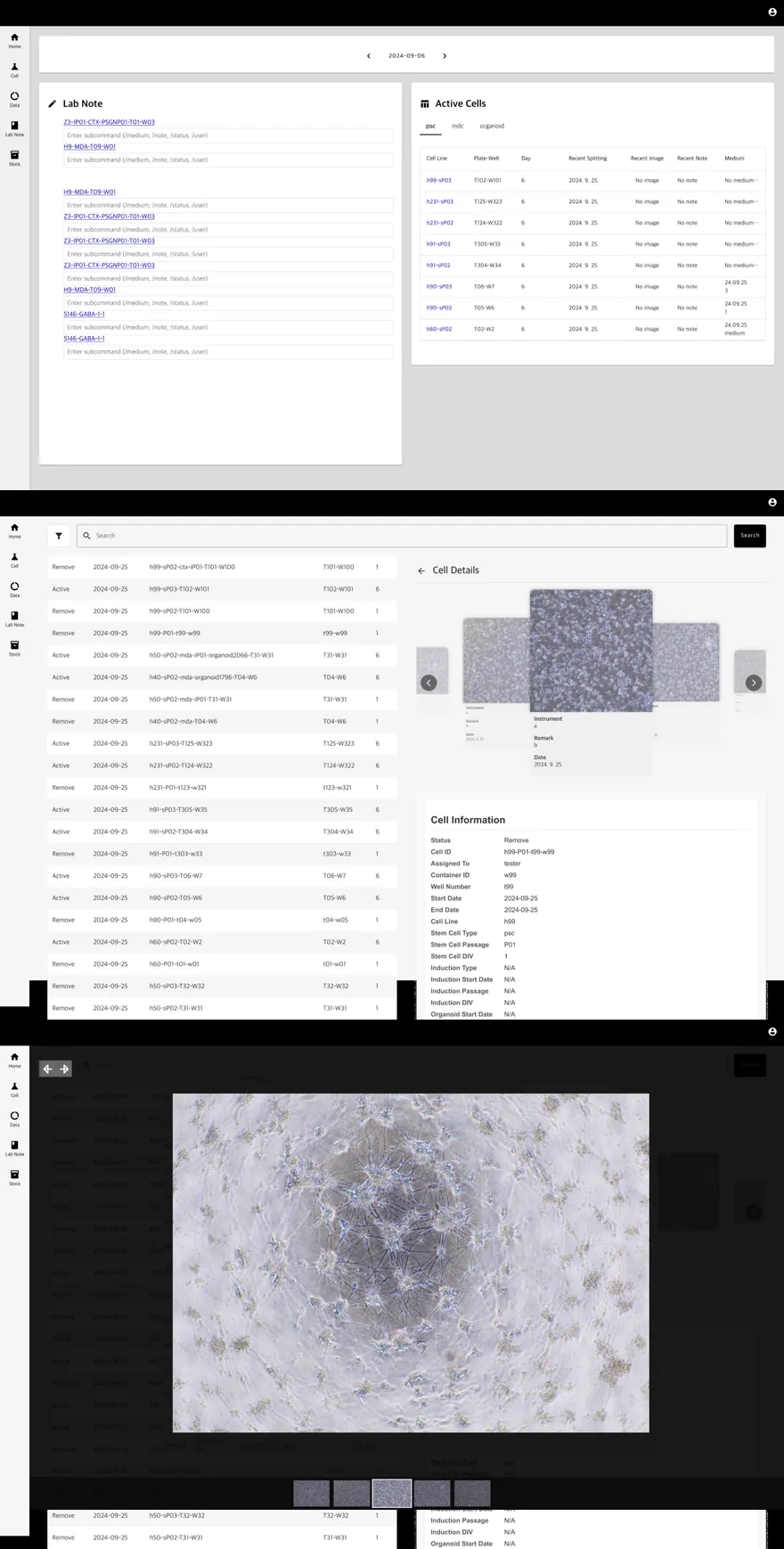Open the h91-sP03 cell line link
784x1549 pixels.
[x=438, y=244]
